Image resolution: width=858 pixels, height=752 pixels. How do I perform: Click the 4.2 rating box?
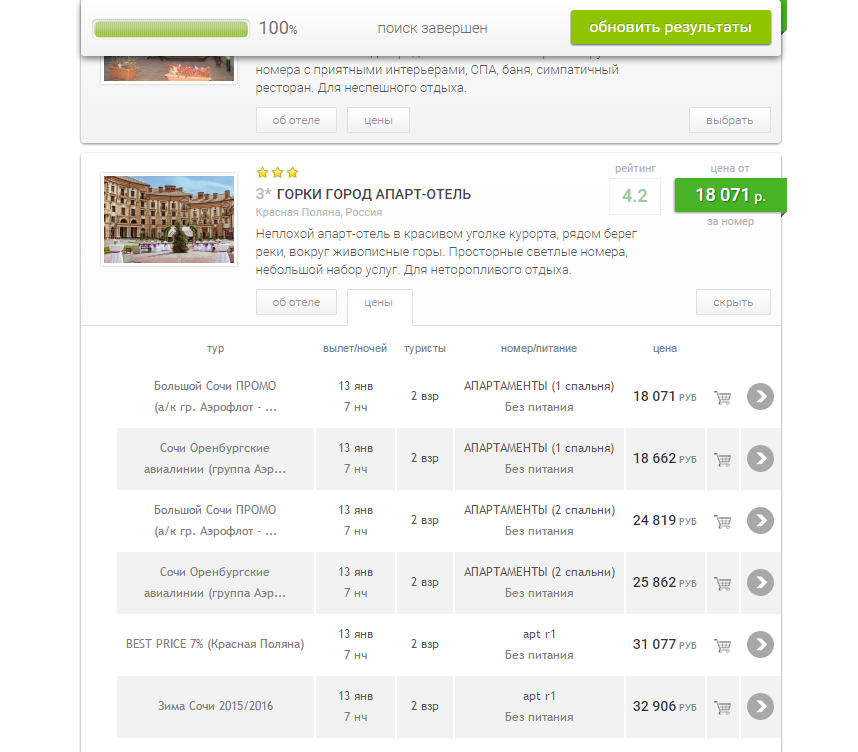tap(635, 196)
